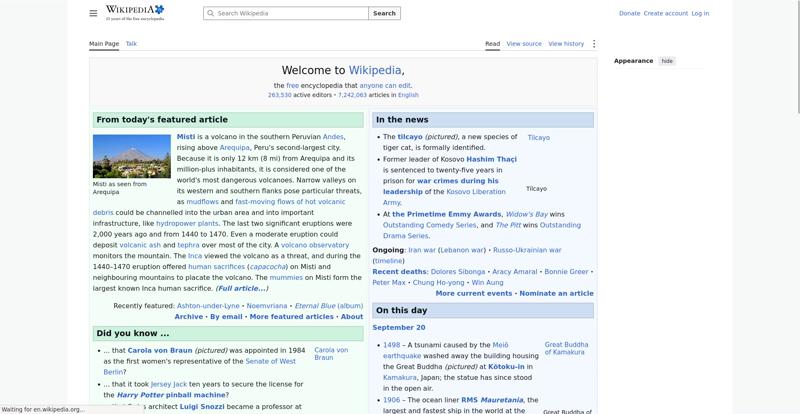Select the Main Page tab
The width and height of the screenshot is (800, 414).
coord(104,44)
